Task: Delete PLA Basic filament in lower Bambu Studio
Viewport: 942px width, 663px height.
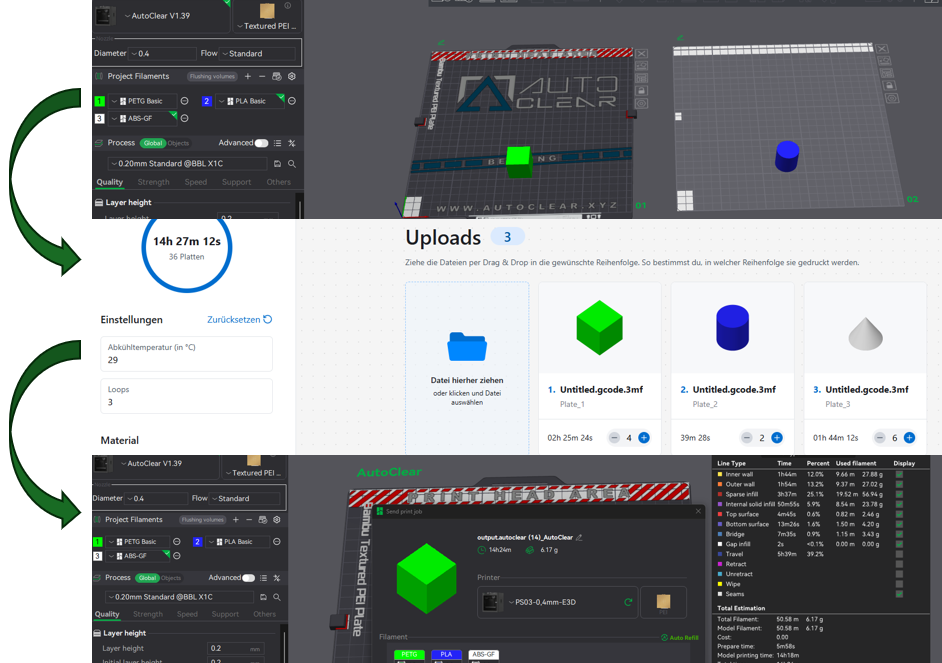Action: click(x=277, y=542)
